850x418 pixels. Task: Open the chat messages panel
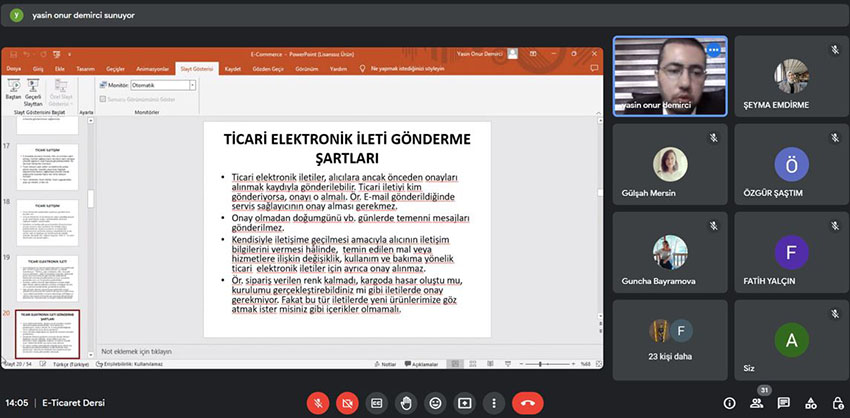click(x=784, y=403)
